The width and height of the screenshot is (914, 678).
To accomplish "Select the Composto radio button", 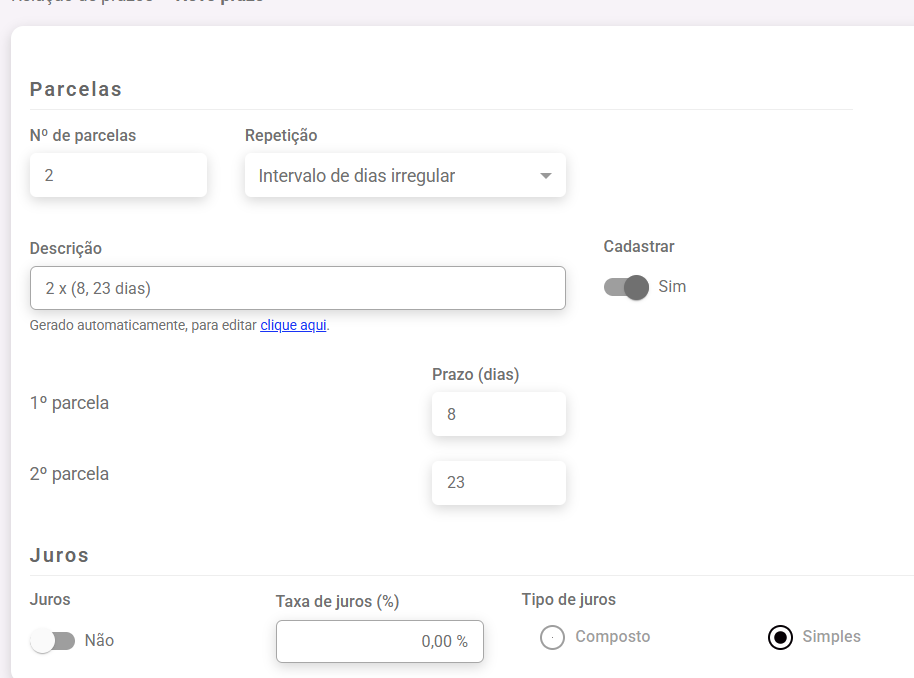I will 552,637.
